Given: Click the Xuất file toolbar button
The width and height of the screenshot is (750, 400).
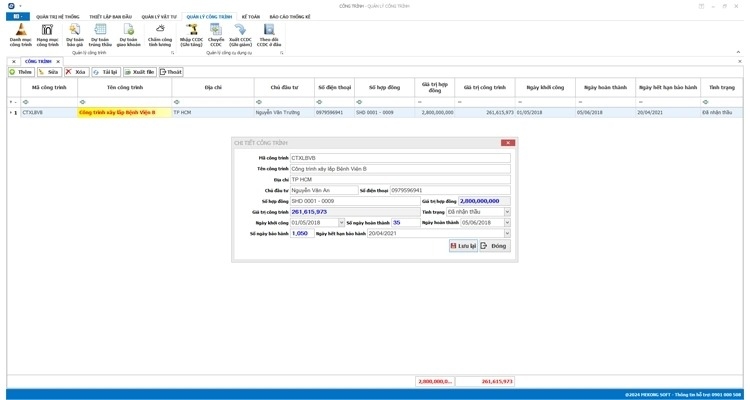Looking at the screenshot, I should tap(140, 73).
